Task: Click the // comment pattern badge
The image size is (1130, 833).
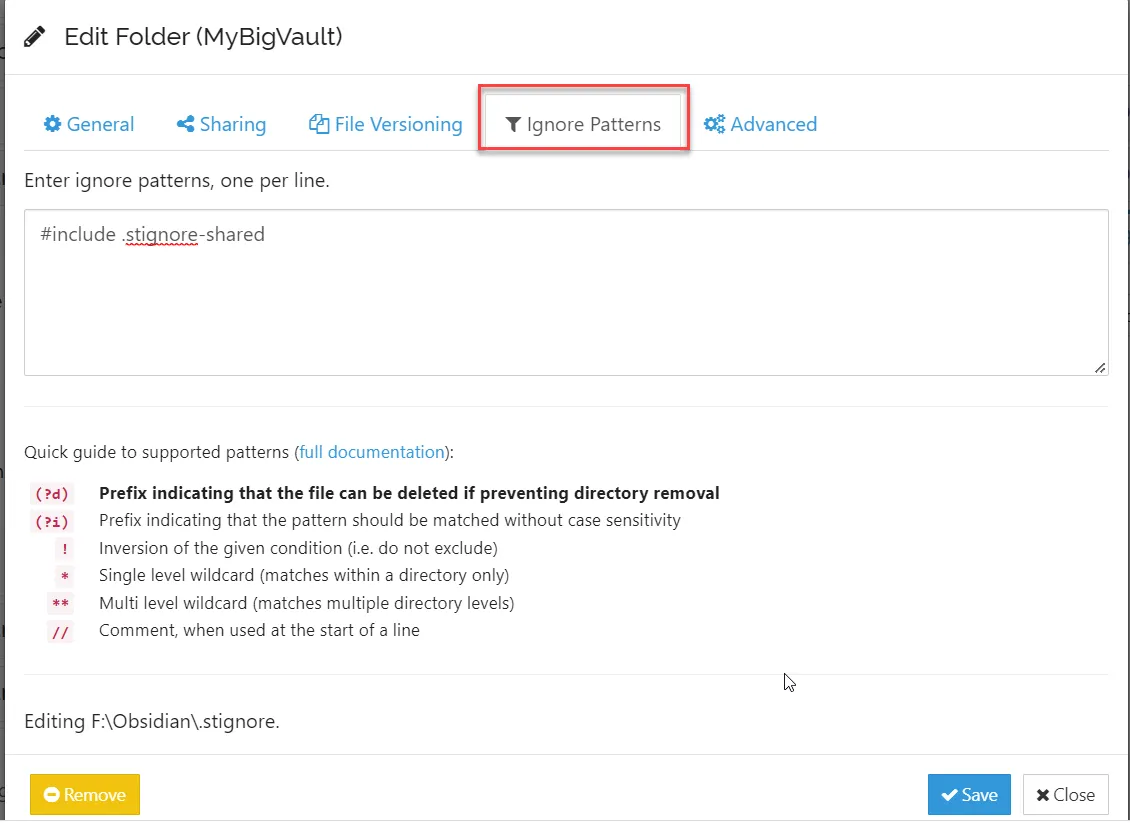Action: (60, 632)
